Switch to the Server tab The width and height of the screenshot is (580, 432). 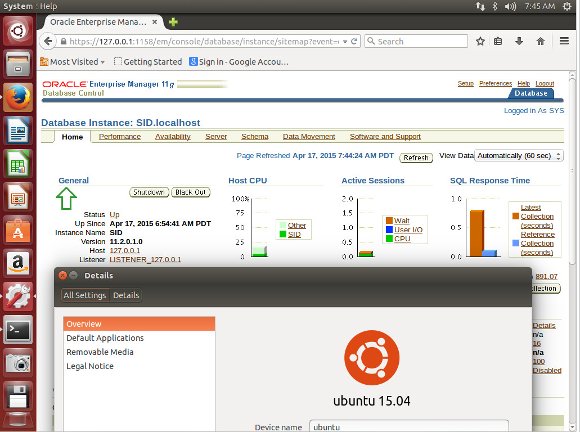coord(216,136)
